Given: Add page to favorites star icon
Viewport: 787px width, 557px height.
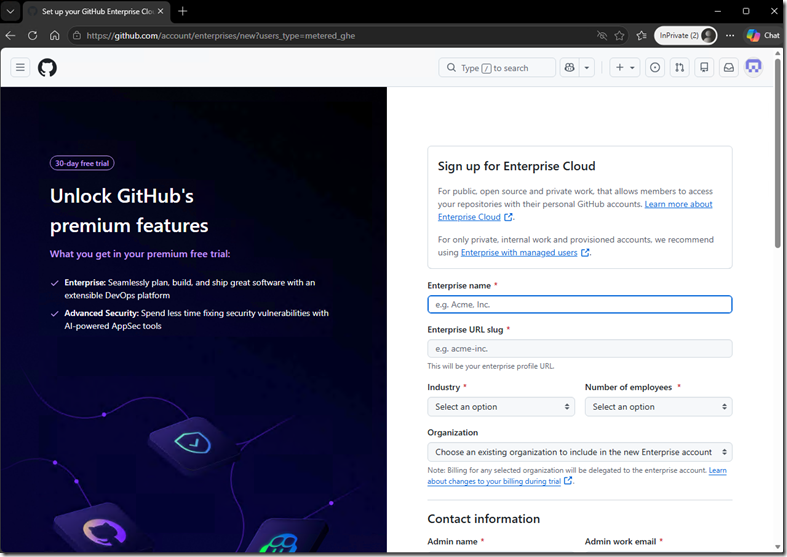Looking at the screenshot, I should click(619, 36).
